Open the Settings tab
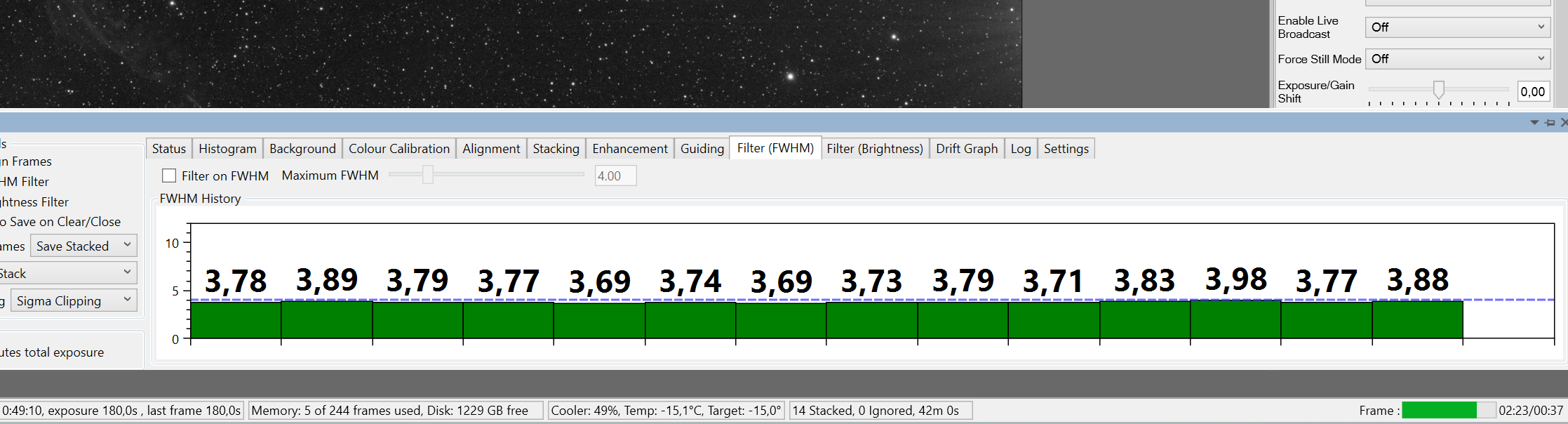 (1066, 149)
